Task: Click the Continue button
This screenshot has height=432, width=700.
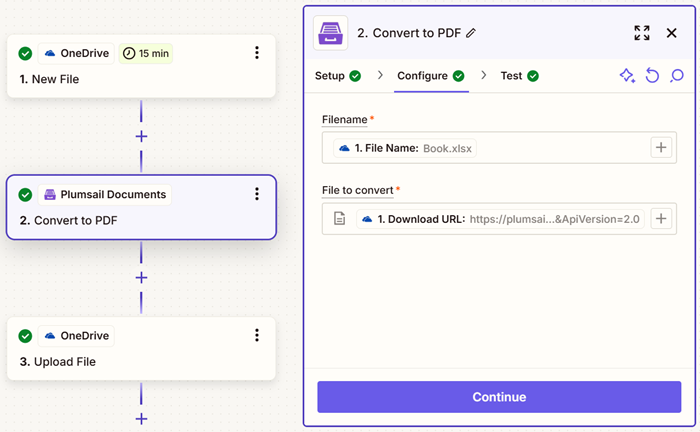Action: pos(499,397)
